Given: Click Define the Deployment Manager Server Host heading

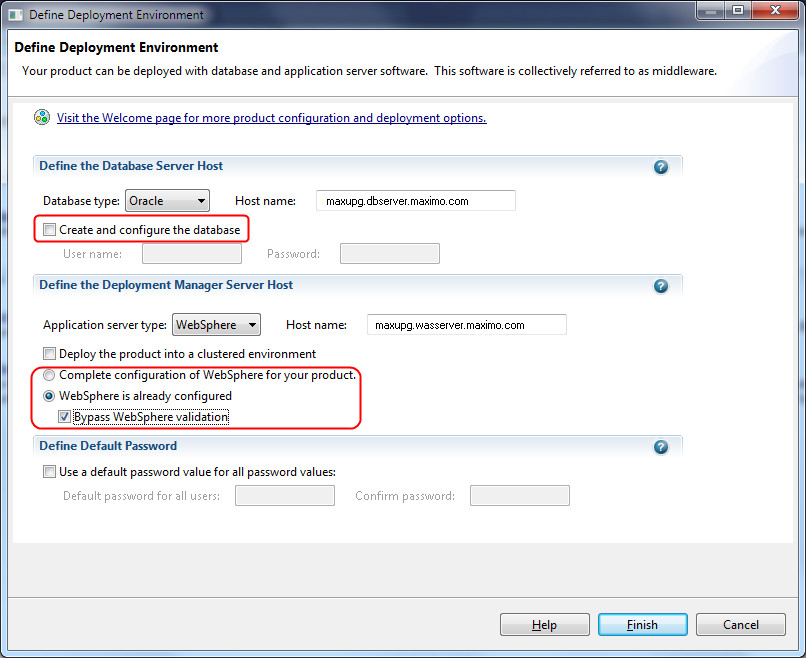Looking at the screenshot, I should (166, 285).
